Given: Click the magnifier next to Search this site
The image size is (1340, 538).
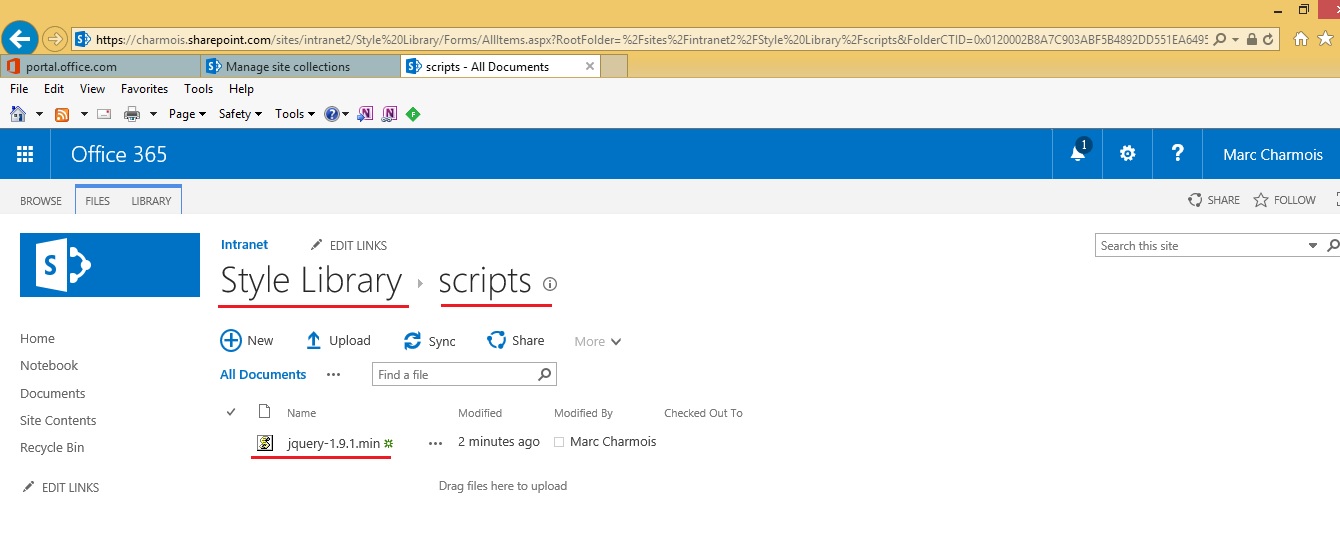Looking at the screenshot, I should click(1332, 245).
